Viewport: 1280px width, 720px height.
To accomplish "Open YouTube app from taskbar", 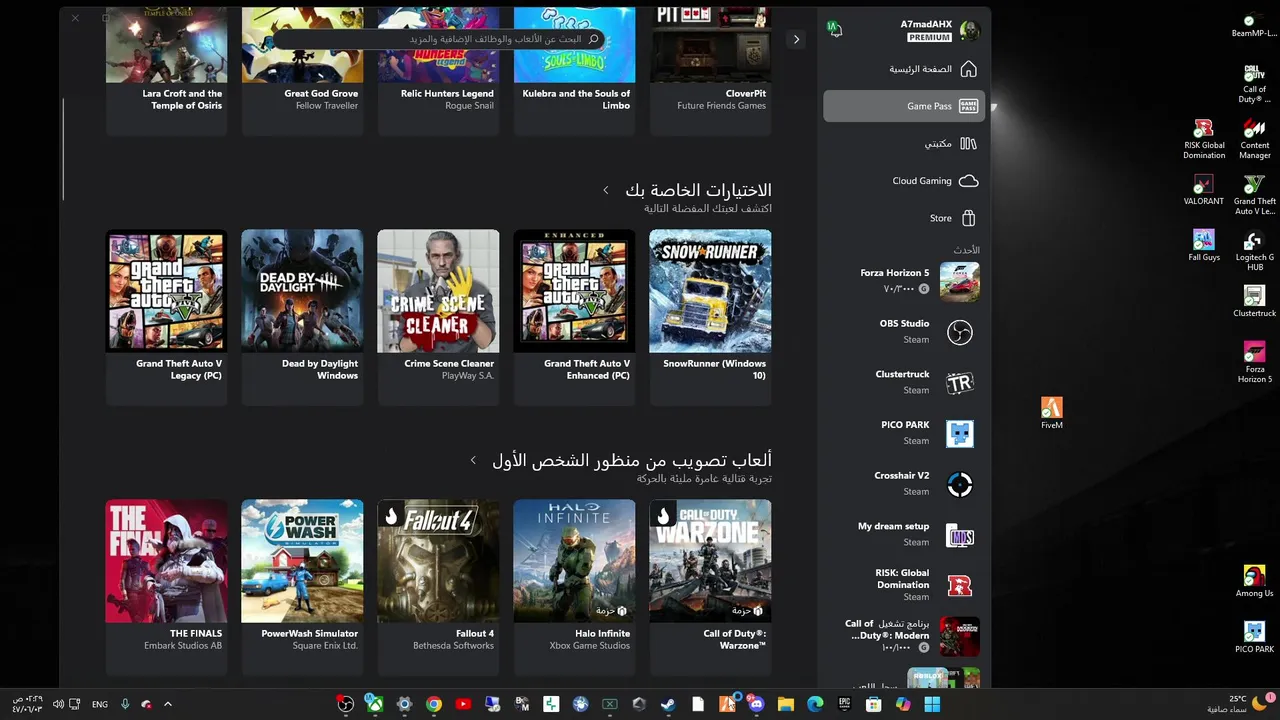I will click(463, 704).
